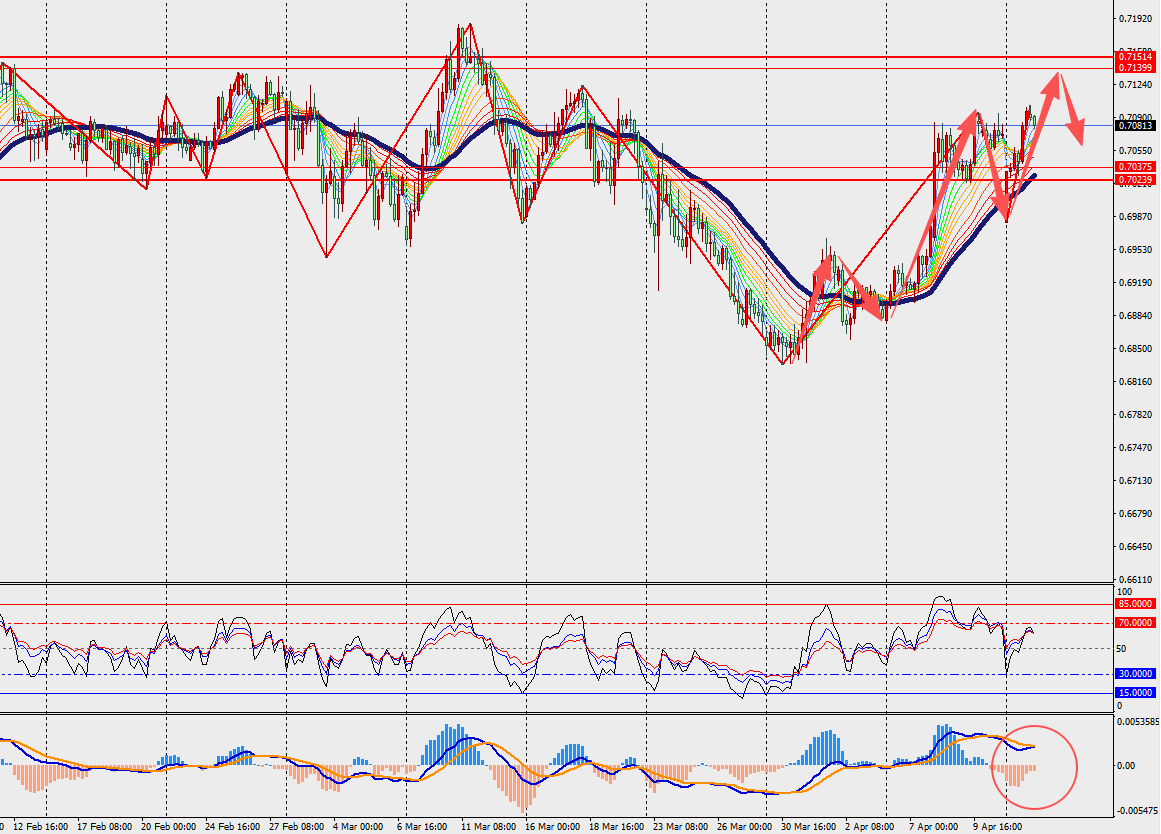Click the 85.0000 oscillator level label
Screen dimensions: 1161x834
pos(1135,604)
